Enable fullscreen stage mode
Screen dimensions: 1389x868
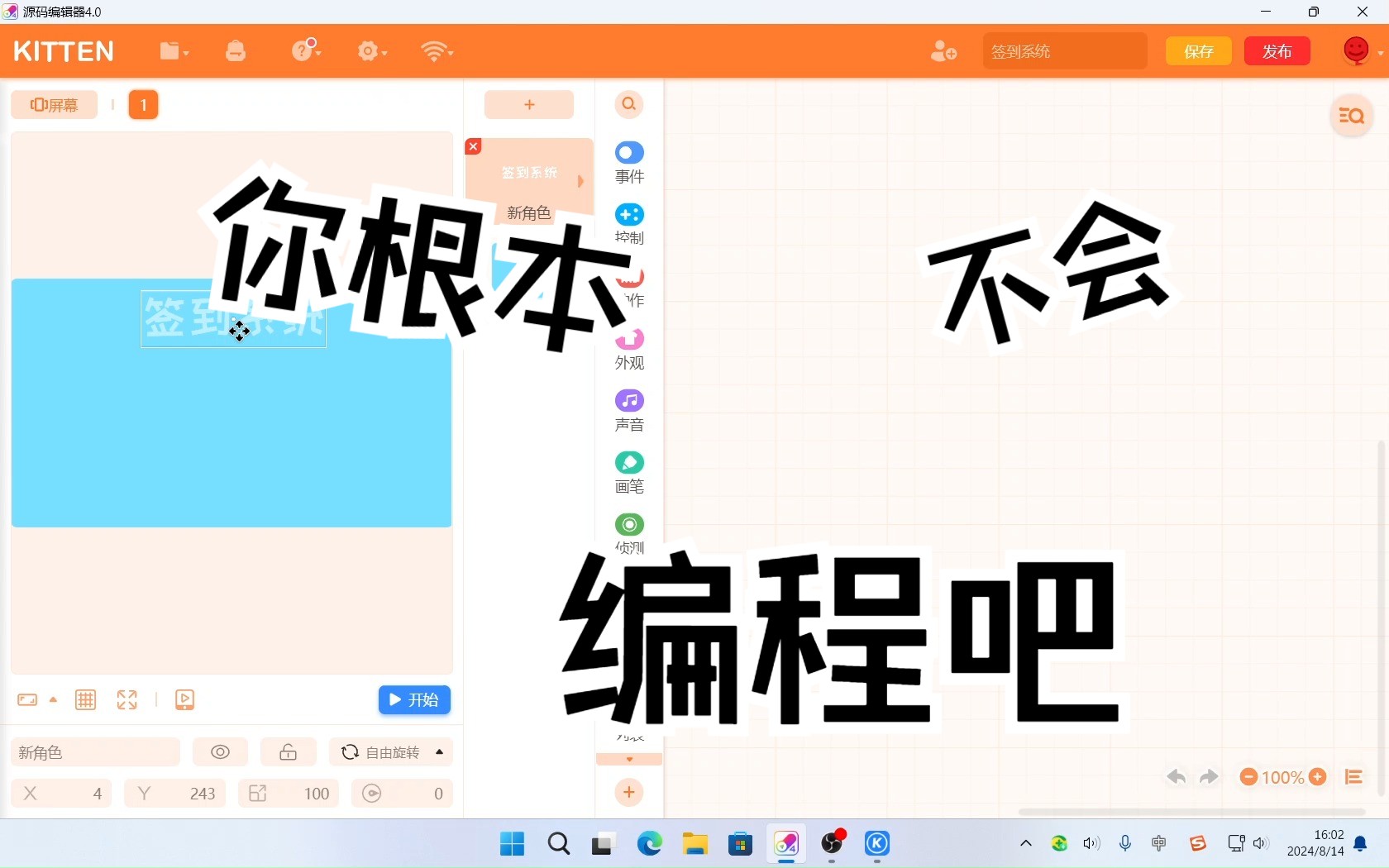click(x=126, y=700)
